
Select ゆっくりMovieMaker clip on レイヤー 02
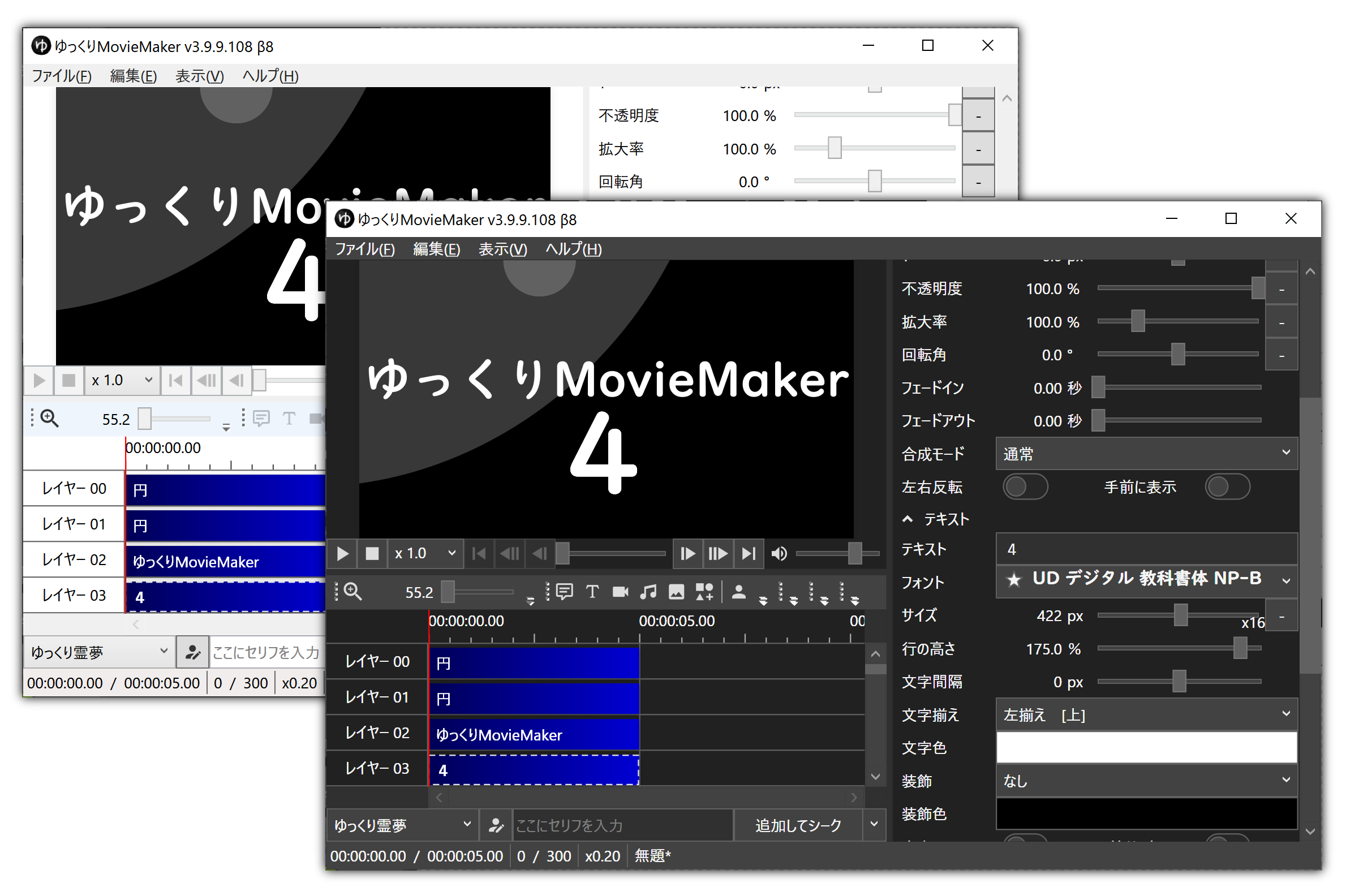534,735
